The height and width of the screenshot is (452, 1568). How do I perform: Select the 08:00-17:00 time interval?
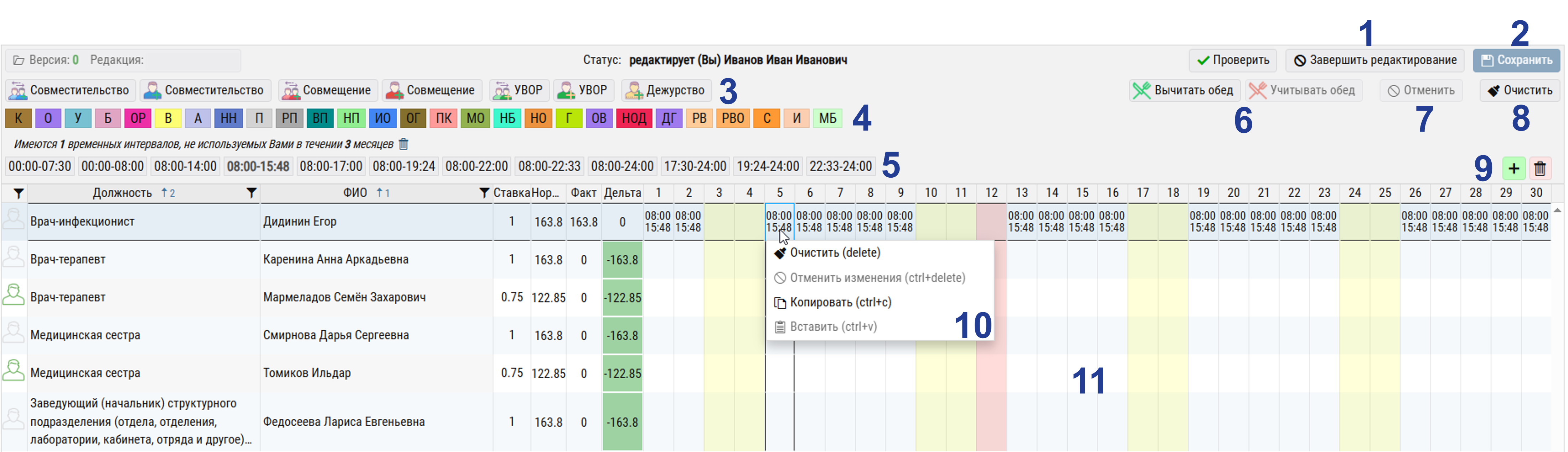[x=331, y=166]
